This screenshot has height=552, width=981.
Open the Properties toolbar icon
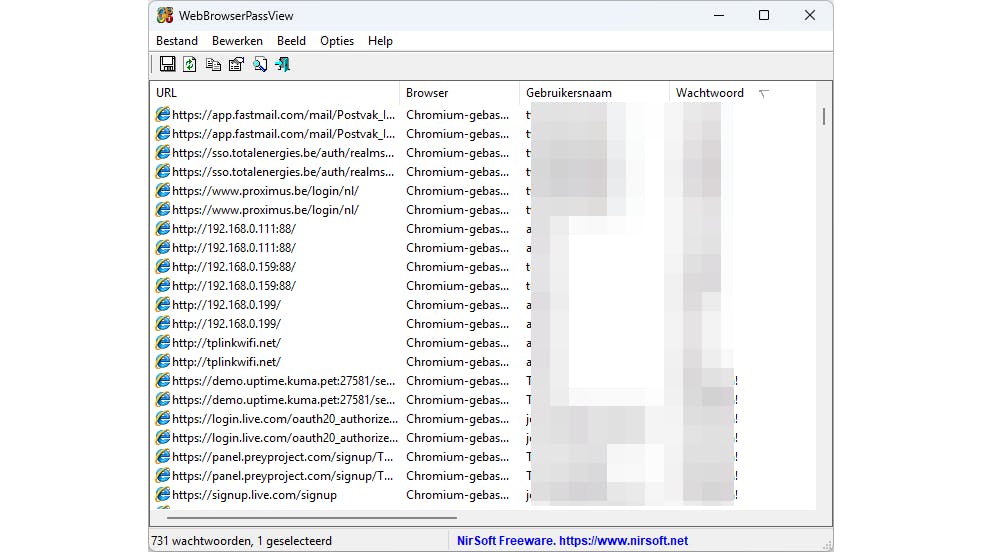click(x=236, y=64)
